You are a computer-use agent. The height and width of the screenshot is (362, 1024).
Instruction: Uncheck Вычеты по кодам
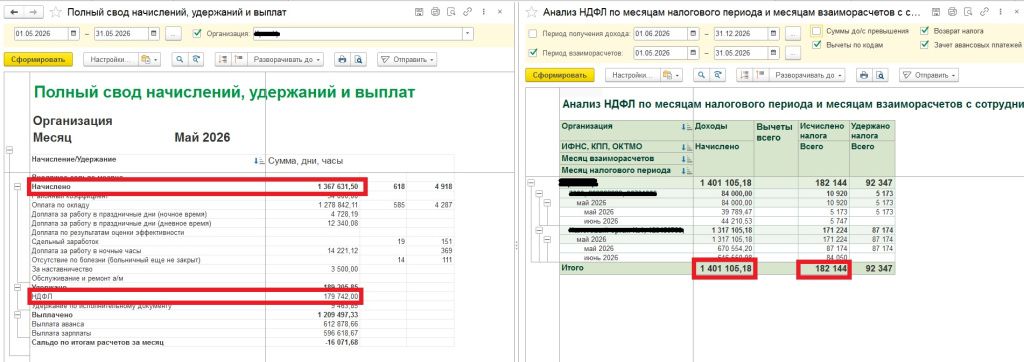816,45
